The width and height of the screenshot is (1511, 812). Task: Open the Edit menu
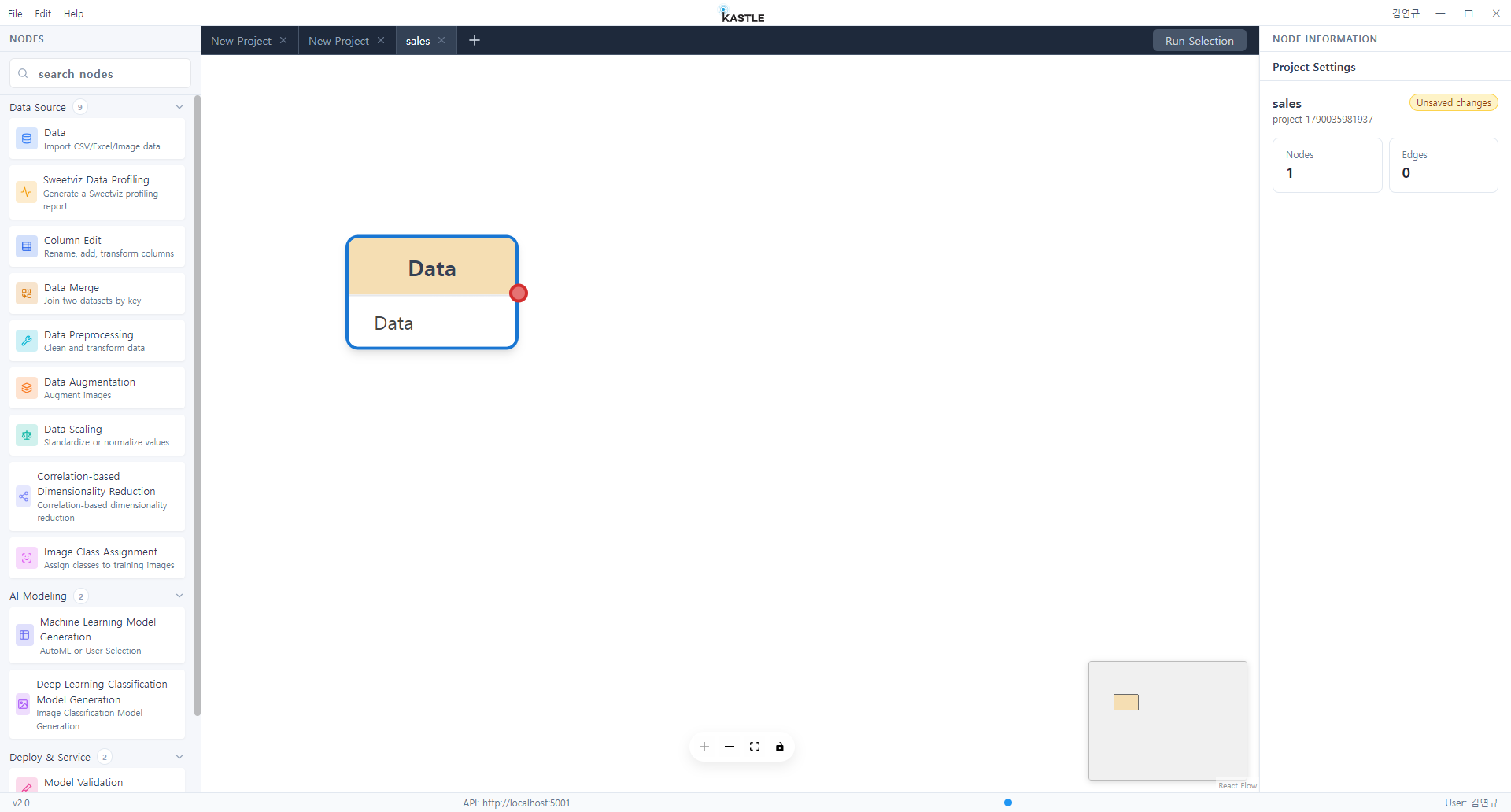[43, 13]
